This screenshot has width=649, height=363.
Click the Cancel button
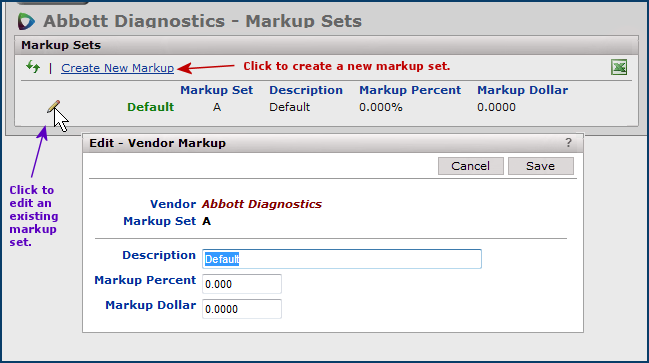471,166
